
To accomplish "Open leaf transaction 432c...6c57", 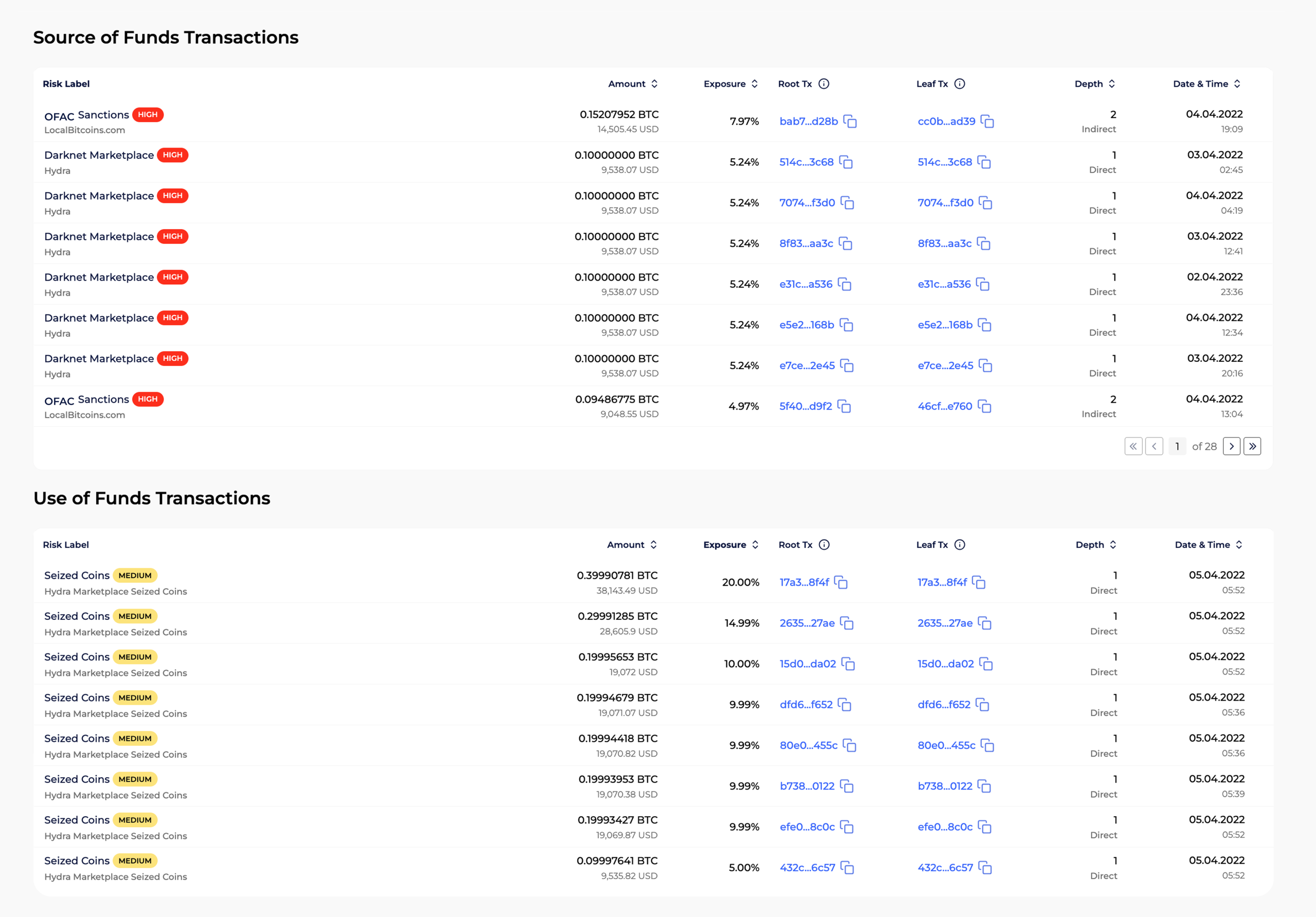I will 945,867.
